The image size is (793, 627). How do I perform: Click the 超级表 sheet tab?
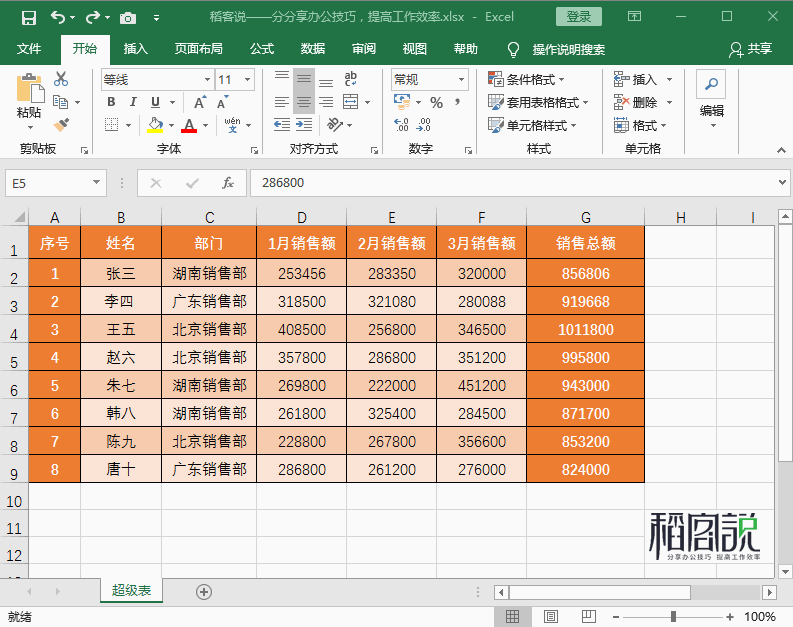pyautogui.click(x=131, y=591)
